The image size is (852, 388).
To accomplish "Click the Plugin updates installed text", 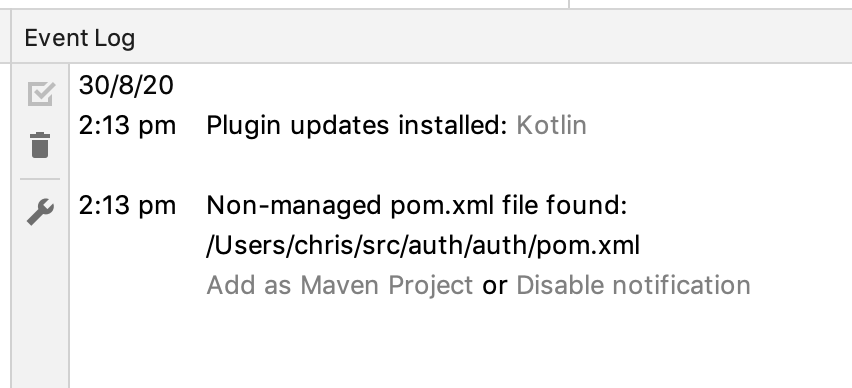I will point(356,126).
